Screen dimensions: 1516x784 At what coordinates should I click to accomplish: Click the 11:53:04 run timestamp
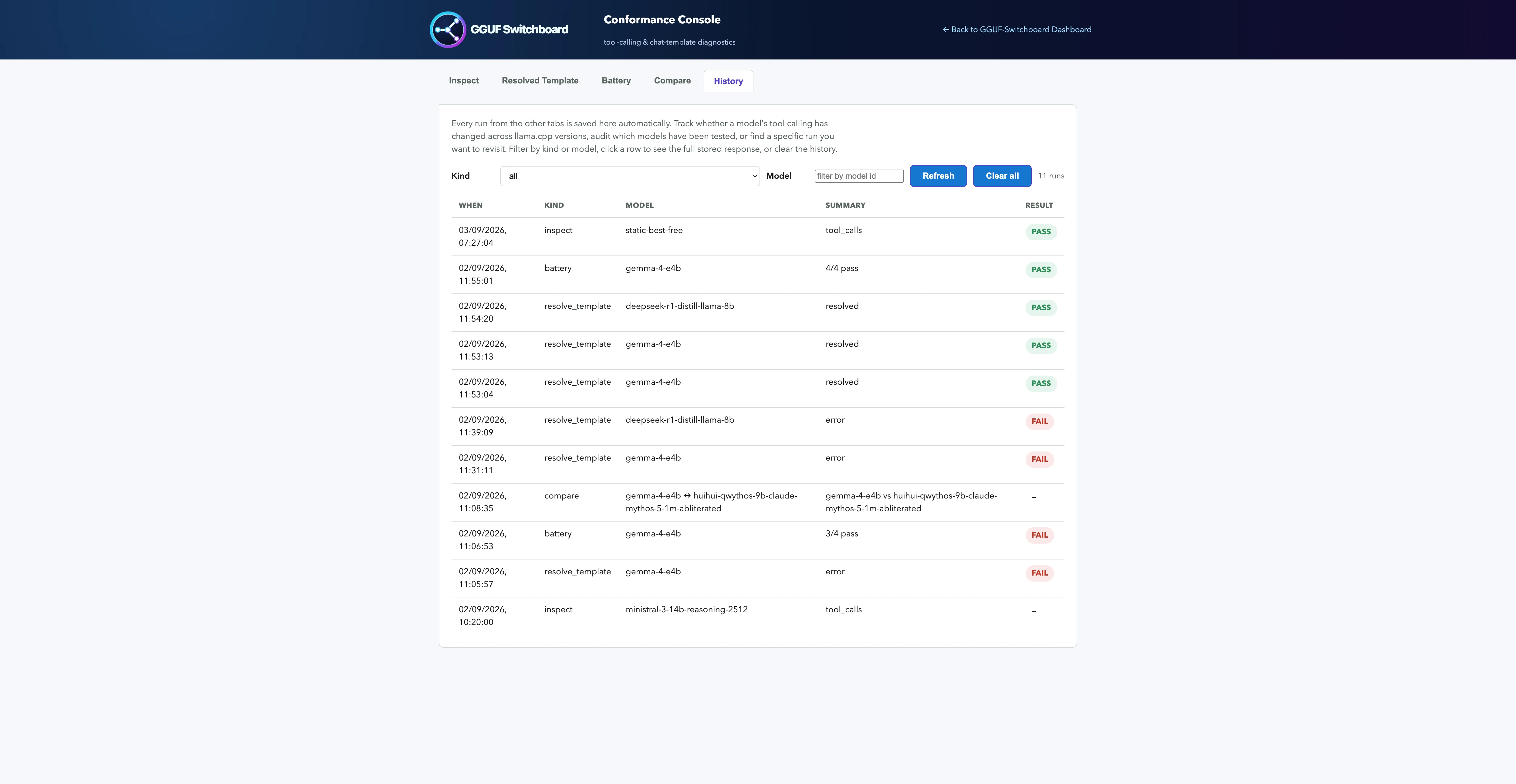point(482,388)
